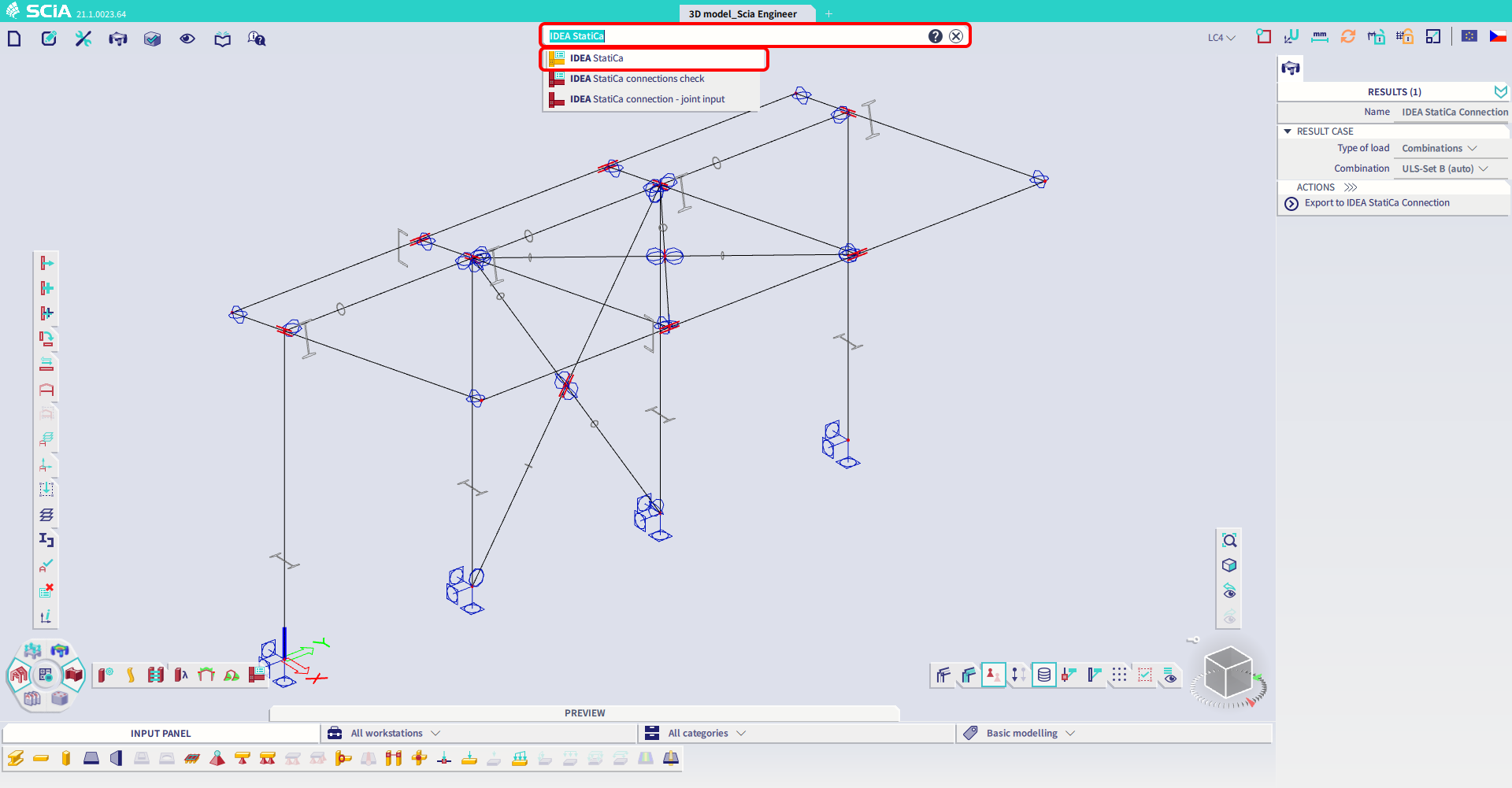Screen dimensions: 1512x788
Task: Click the green portal frame icon in process toolbar
Action: 206,675
